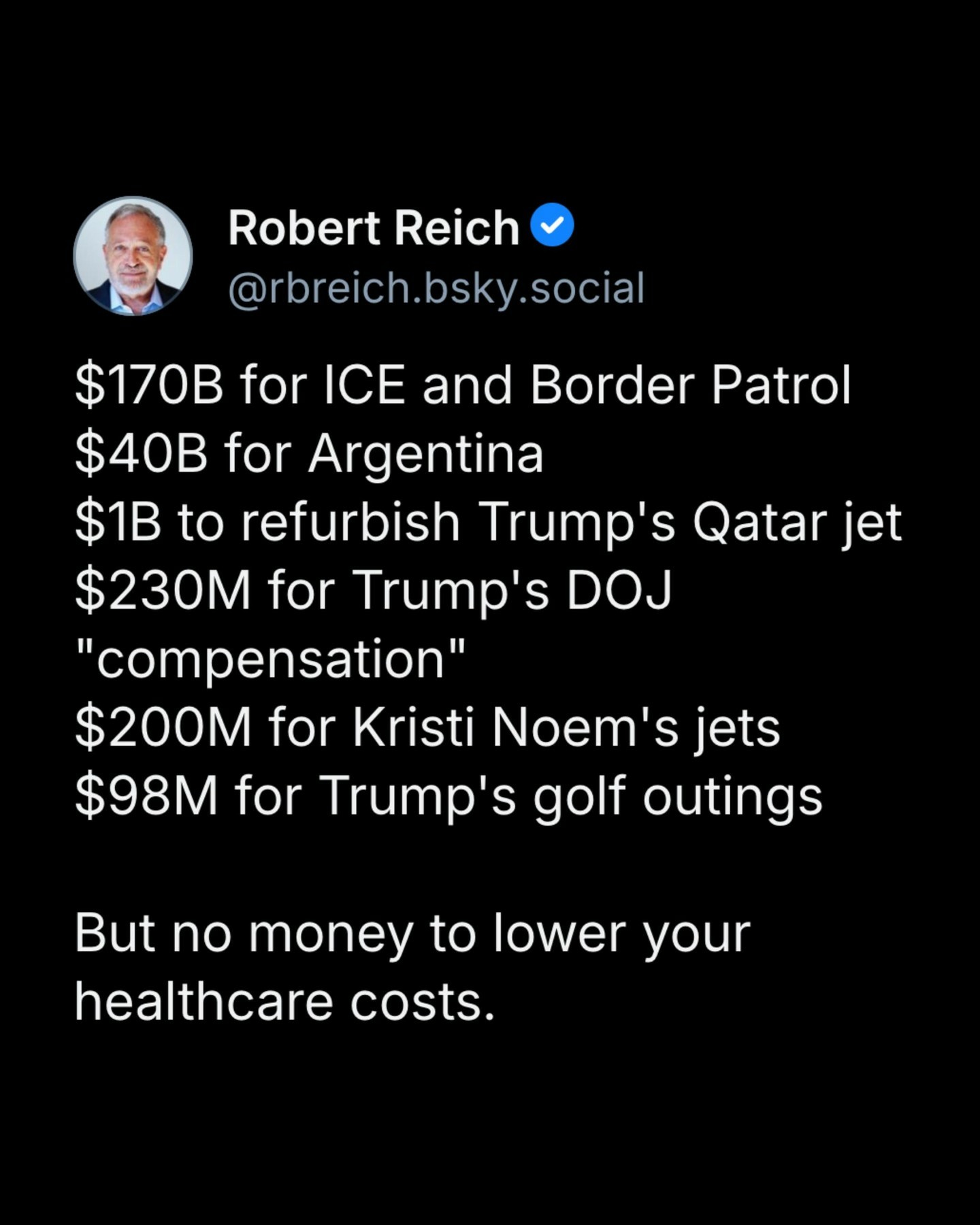Click the "$200M" amount

[164, 728]
